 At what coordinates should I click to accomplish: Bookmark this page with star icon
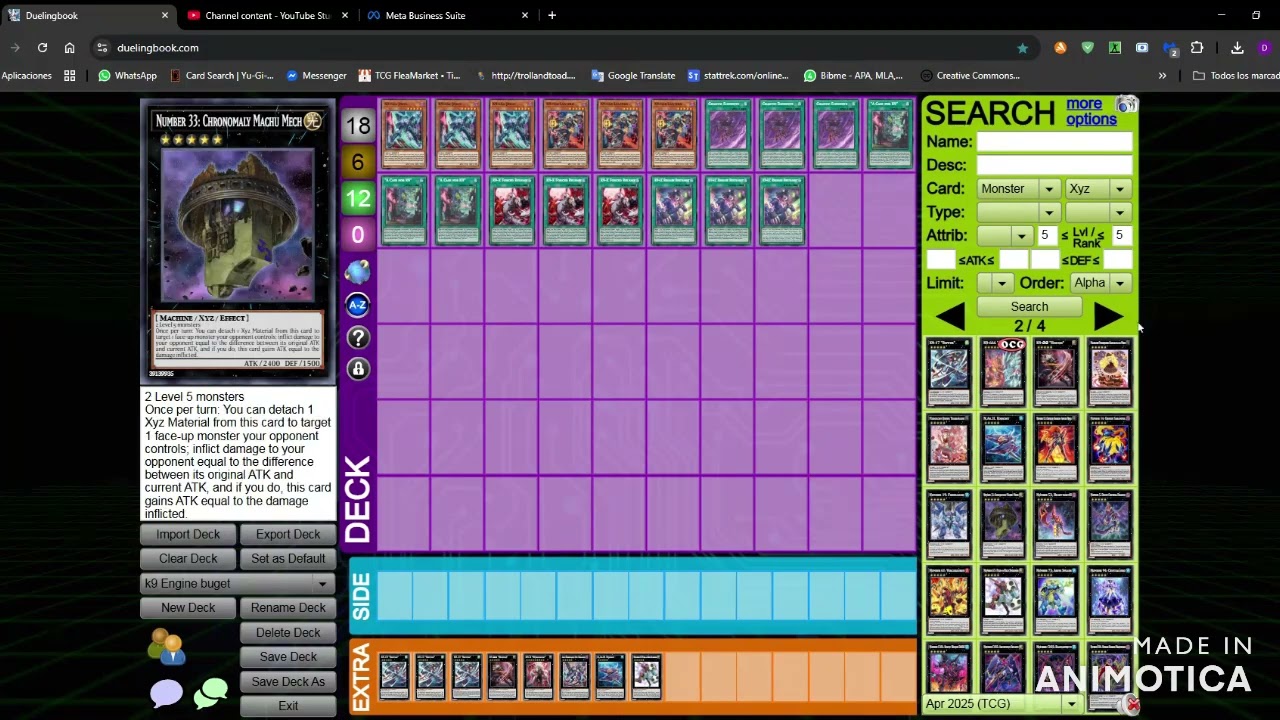click(1022, 47)
